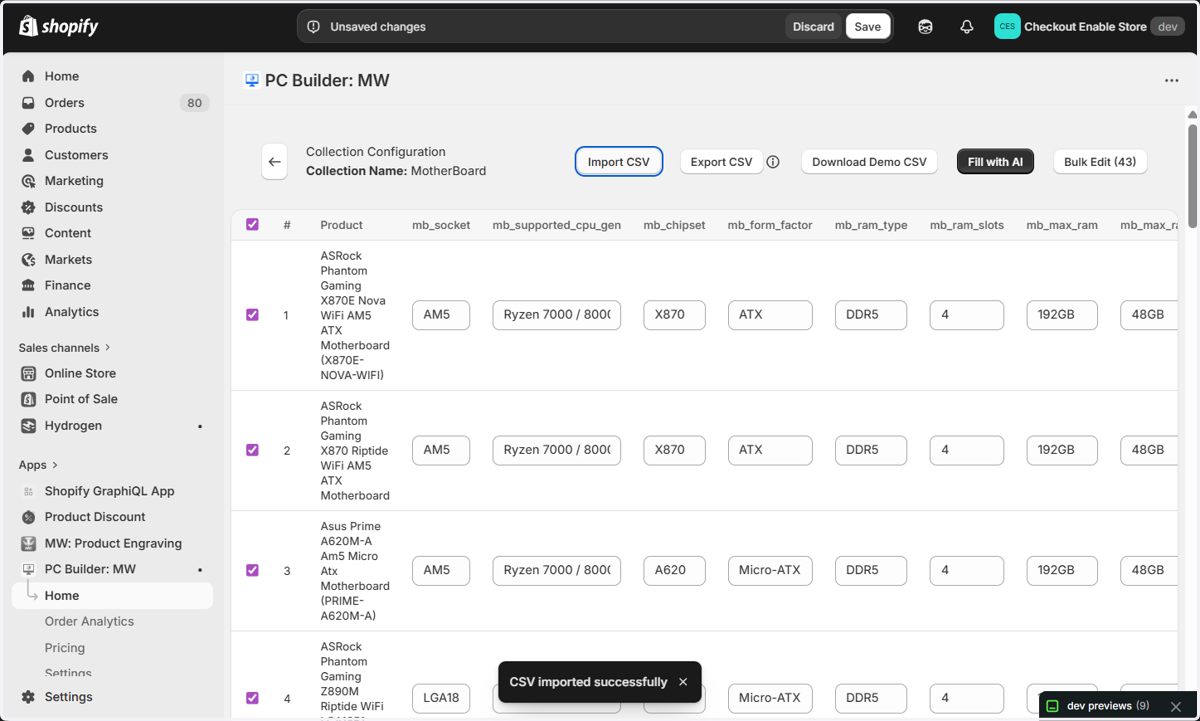Click the Hydrogen icon in sidebar

[x=28, y=425]
